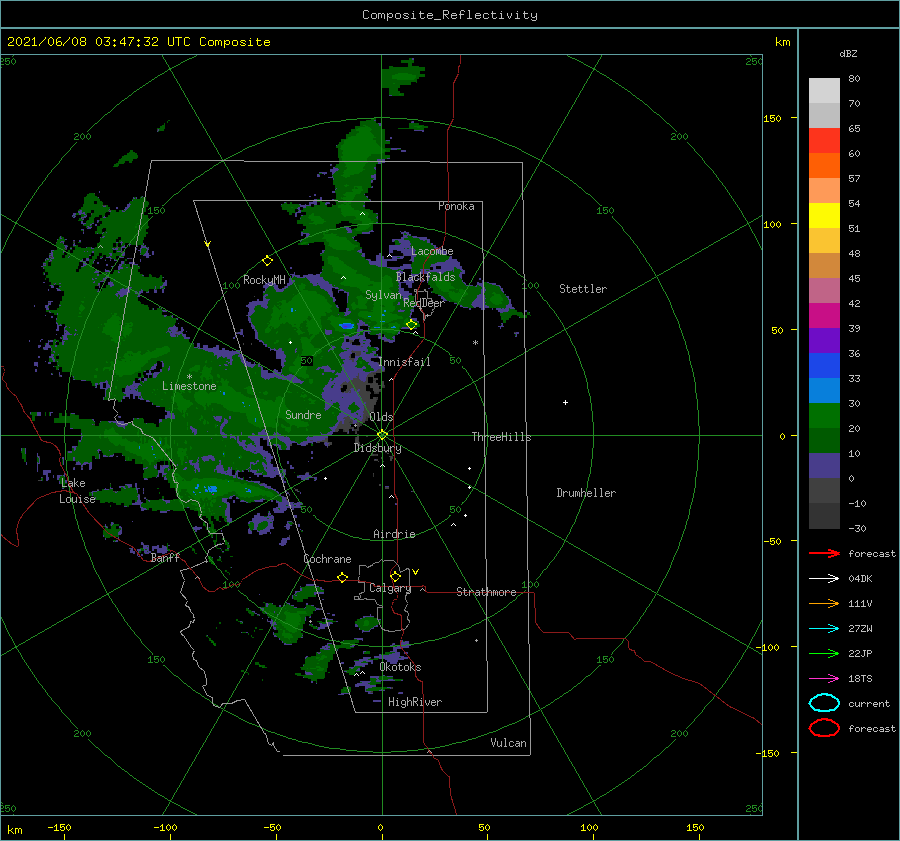Click the Lacombe city label

tap(432, 251)
